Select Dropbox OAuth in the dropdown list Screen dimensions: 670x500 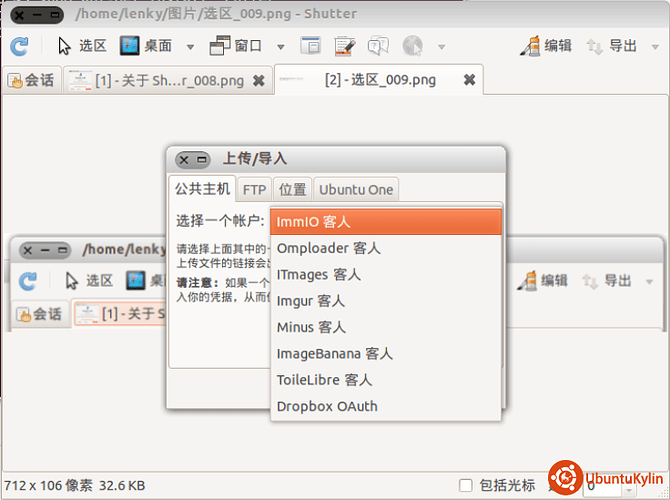point(327,406)
